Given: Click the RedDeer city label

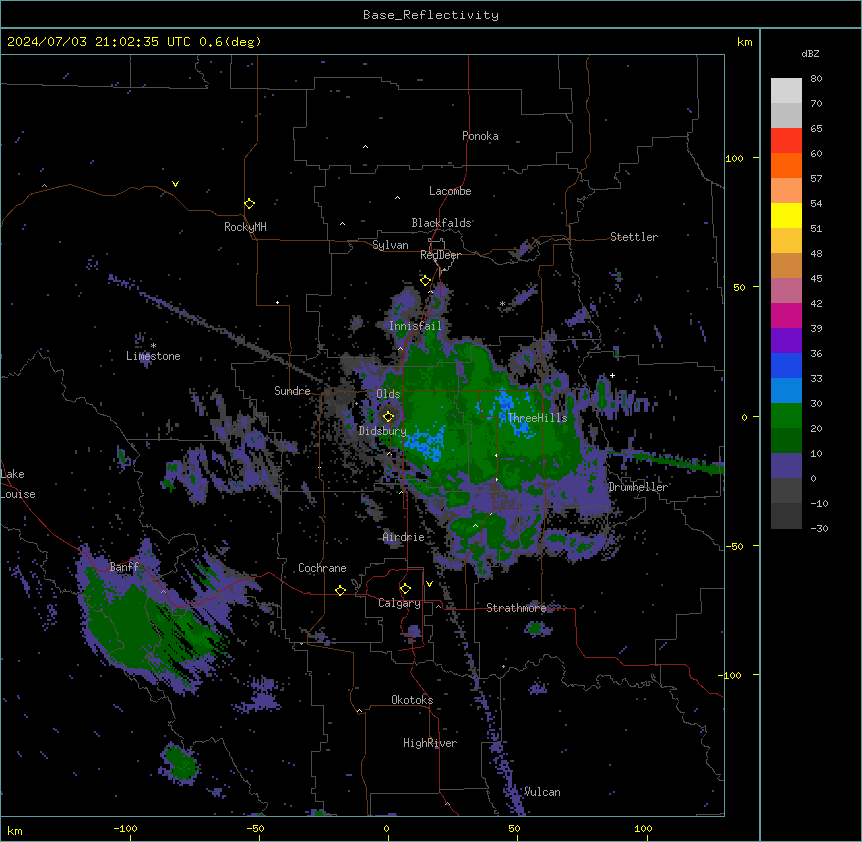Looking at the screenshot, I should click(x=440, y=255).
